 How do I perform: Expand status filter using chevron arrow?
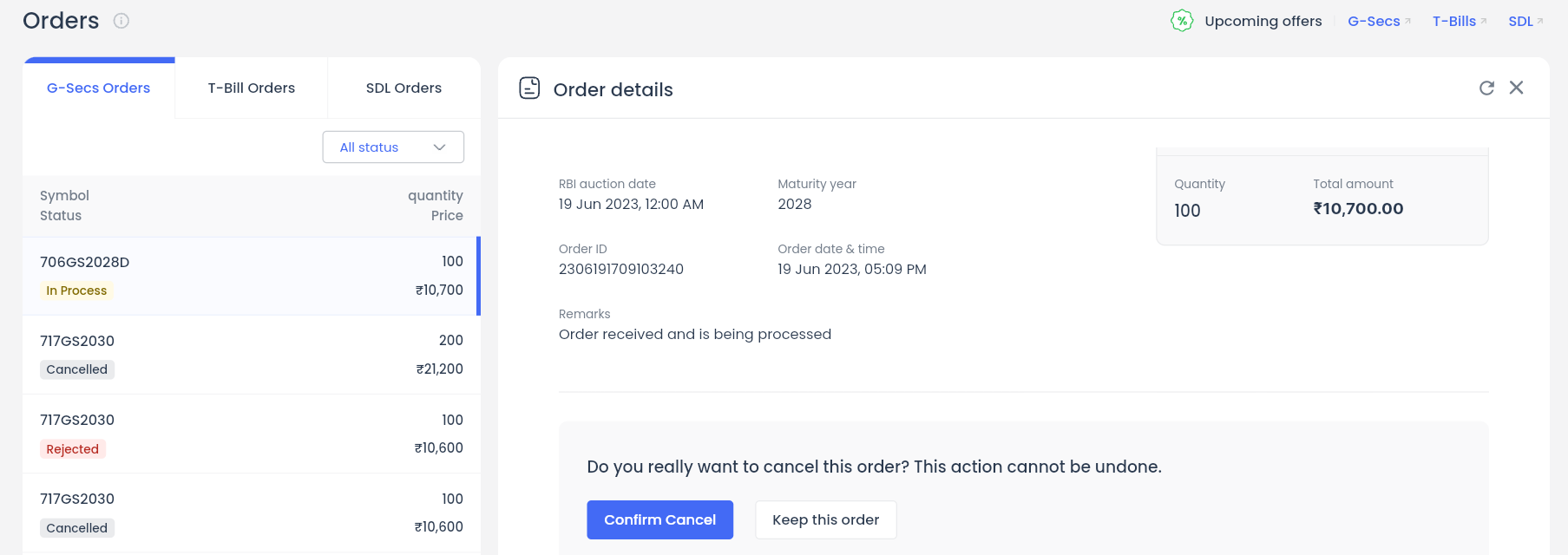click(x=440, y=147)
